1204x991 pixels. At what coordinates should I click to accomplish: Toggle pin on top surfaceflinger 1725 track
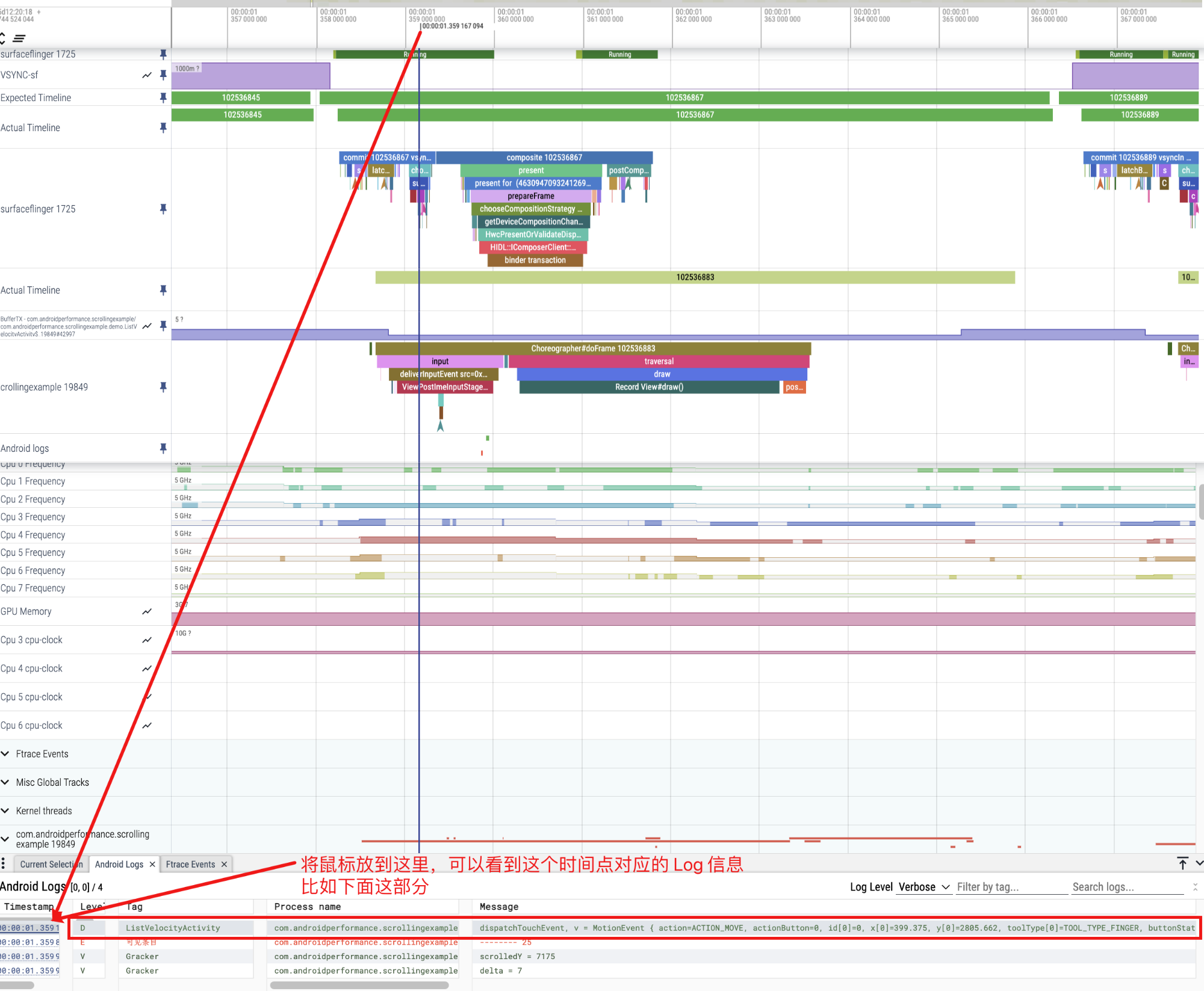(x=163, y=54)
